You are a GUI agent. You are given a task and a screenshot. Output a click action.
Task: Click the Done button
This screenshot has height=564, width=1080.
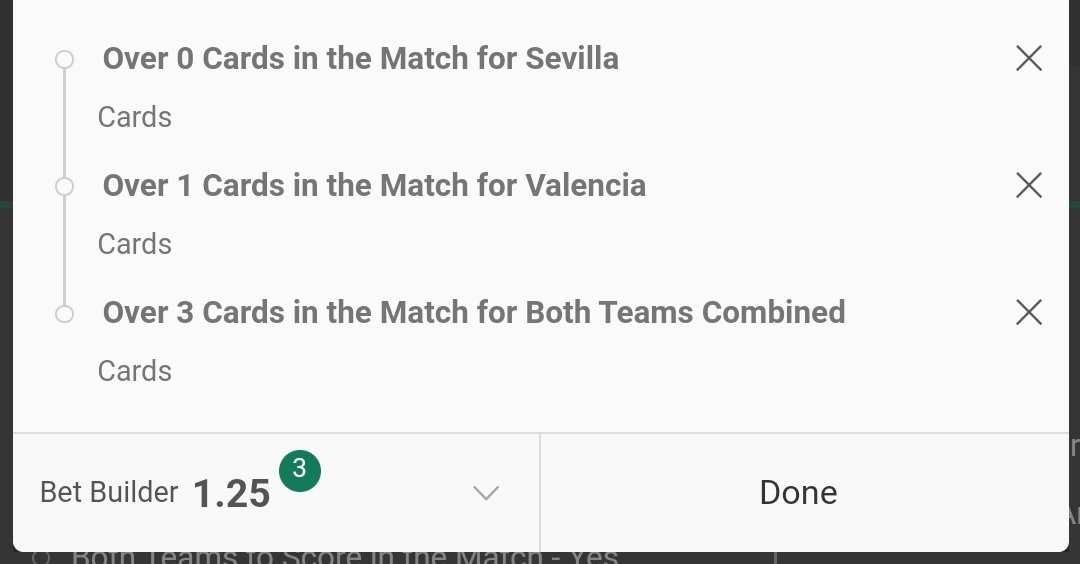click(798, 492)
